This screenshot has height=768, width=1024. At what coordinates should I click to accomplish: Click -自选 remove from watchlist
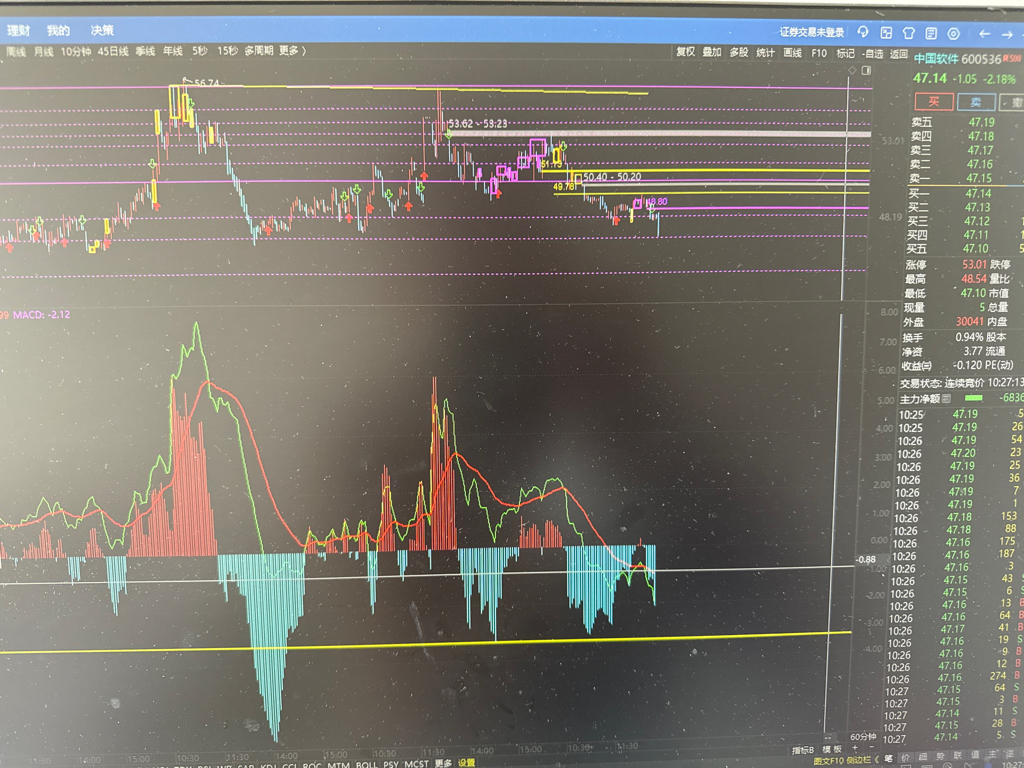coord(872,54)
